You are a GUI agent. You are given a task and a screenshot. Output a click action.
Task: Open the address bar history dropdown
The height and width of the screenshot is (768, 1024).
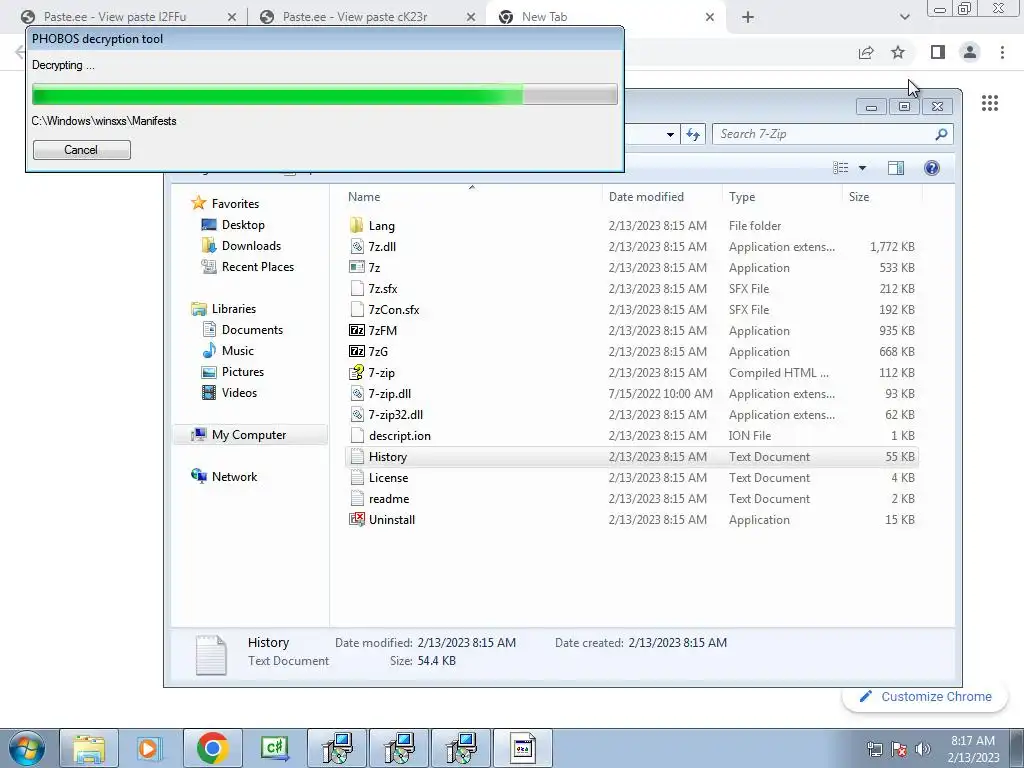click(670, 135)
